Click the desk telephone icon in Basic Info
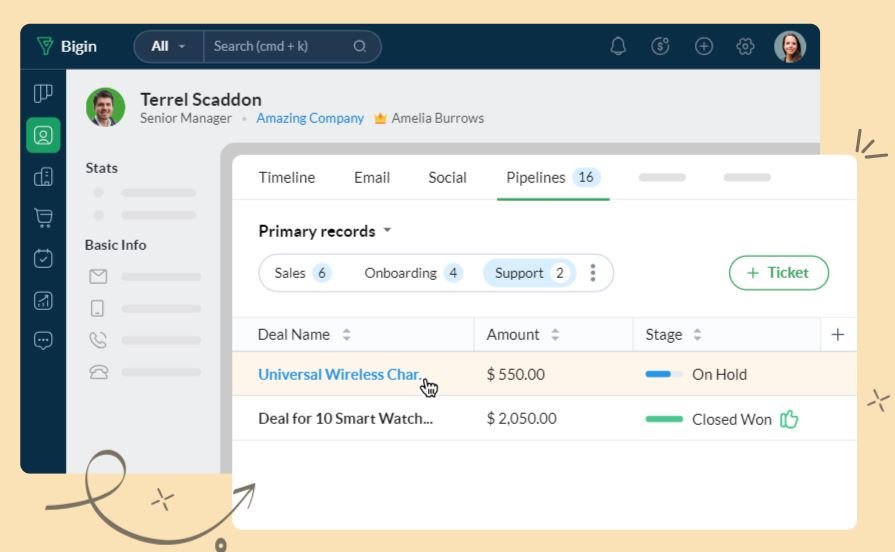 click(98, 372)
